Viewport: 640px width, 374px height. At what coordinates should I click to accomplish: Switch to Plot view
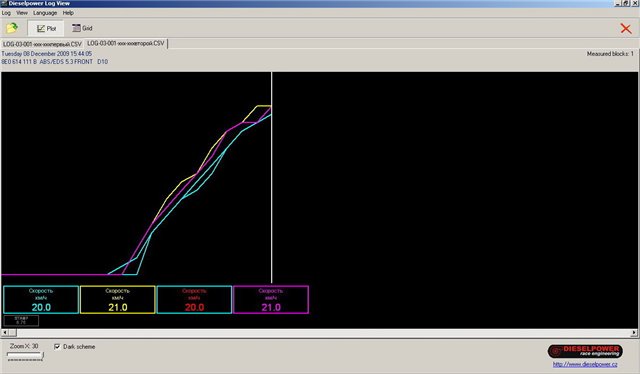pyautogui.click(x=46, y=28)
